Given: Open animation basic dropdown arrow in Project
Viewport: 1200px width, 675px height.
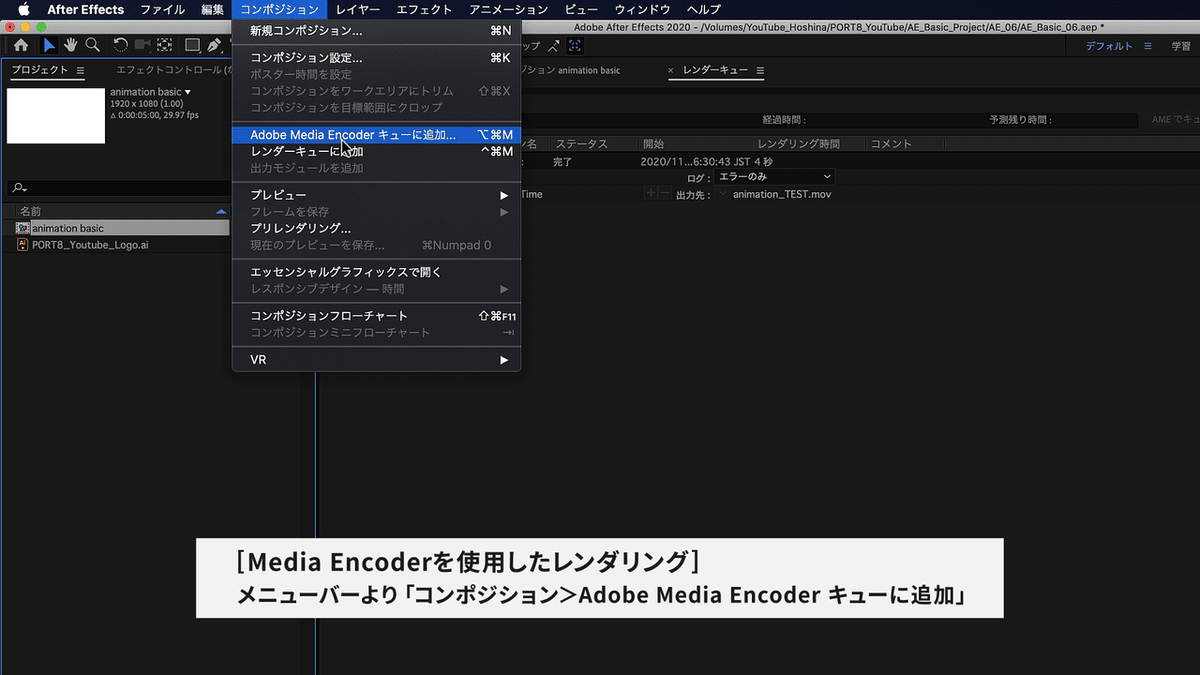Looking at the screenshot, I should 187,92.
